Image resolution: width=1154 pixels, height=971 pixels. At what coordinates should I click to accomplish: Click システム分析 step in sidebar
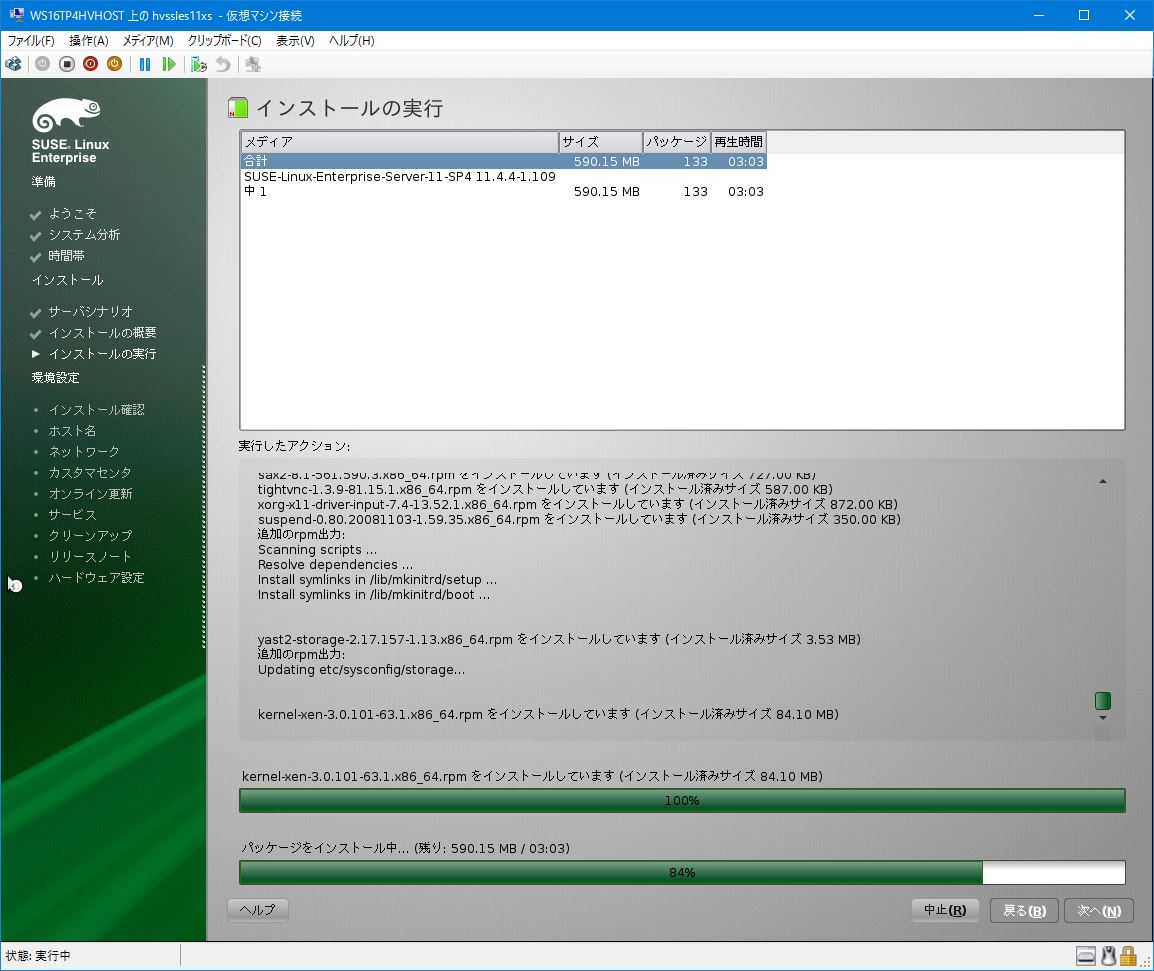click(84, 235)
